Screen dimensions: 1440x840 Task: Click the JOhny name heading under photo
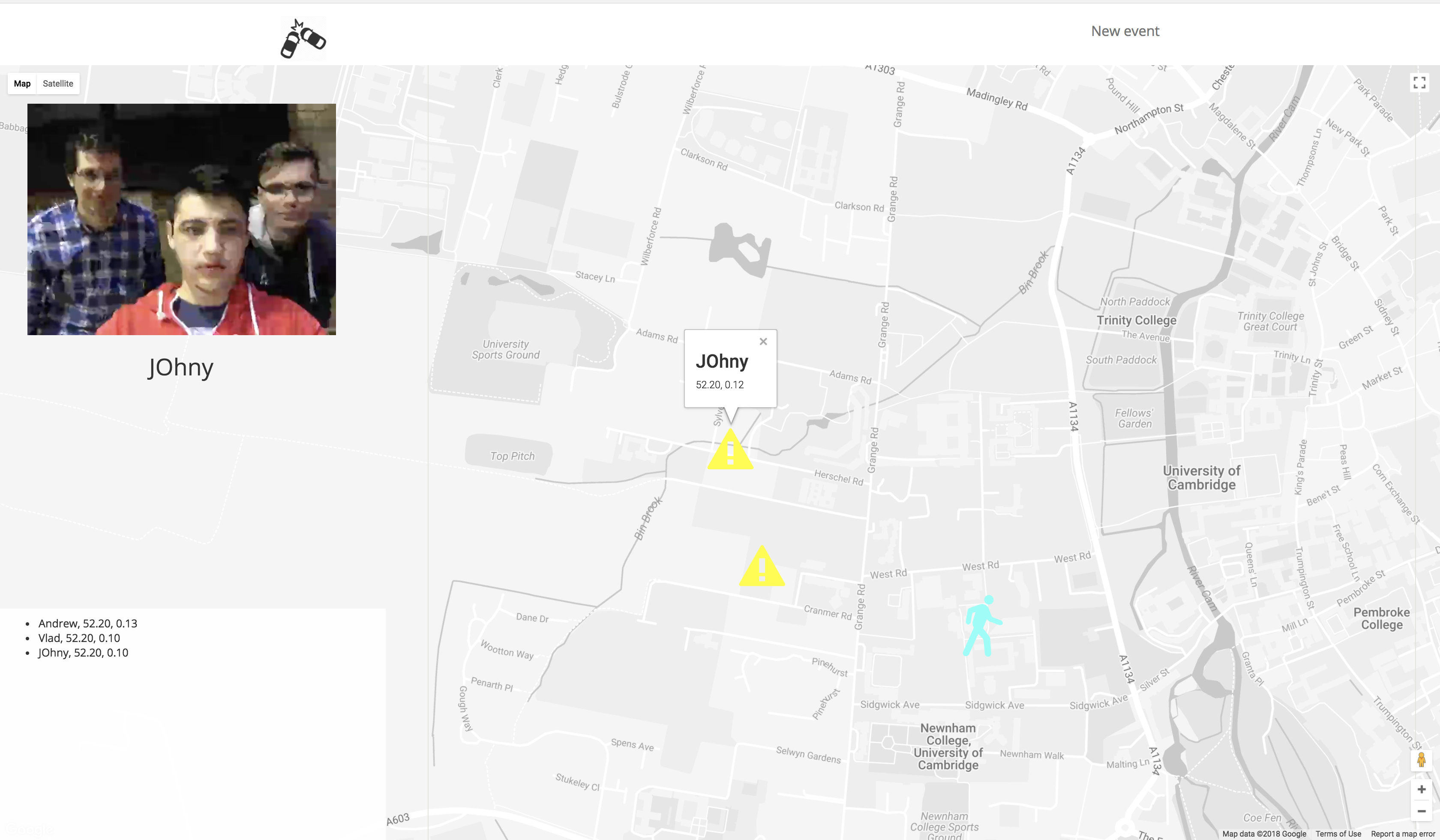click(180, 367)
